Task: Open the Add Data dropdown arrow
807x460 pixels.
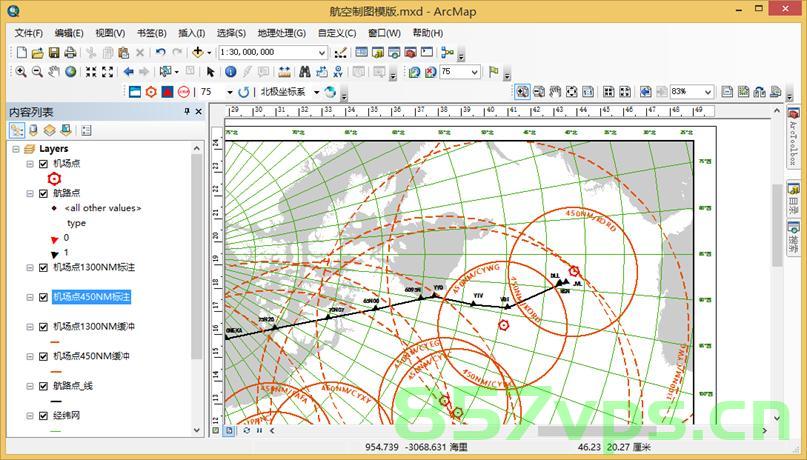Action: pos(209,52)
